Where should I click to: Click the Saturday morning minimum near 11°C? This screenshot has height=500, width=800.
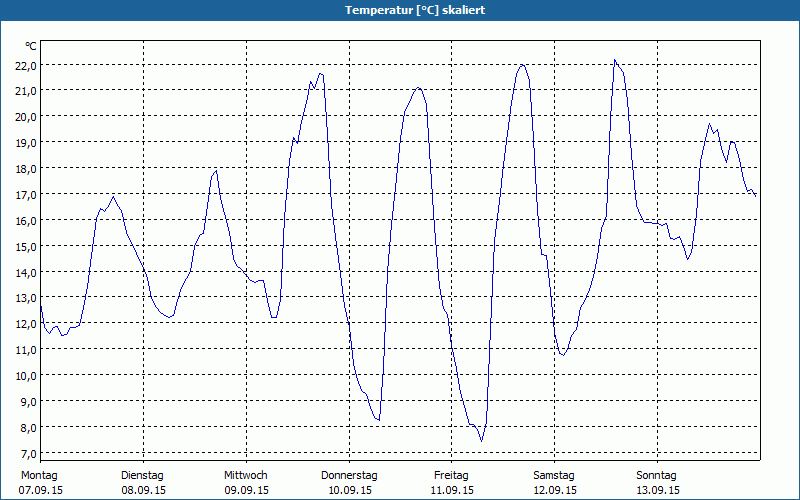(563, 355)
